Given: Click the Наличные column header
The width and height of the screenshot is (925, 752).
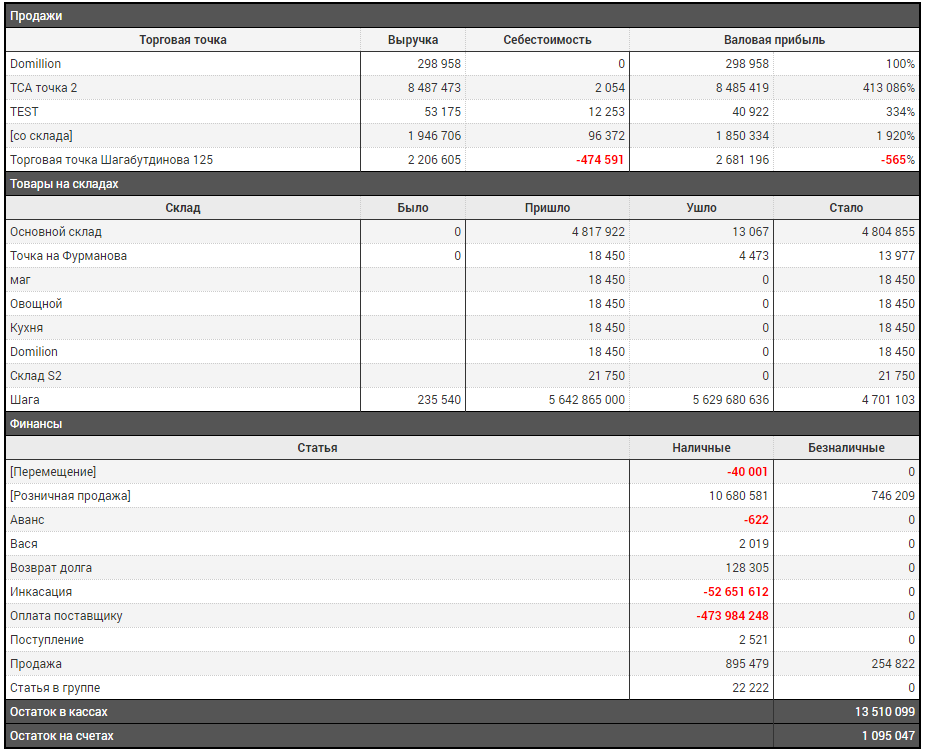Looking at the screenshot, I should point(701,448).
